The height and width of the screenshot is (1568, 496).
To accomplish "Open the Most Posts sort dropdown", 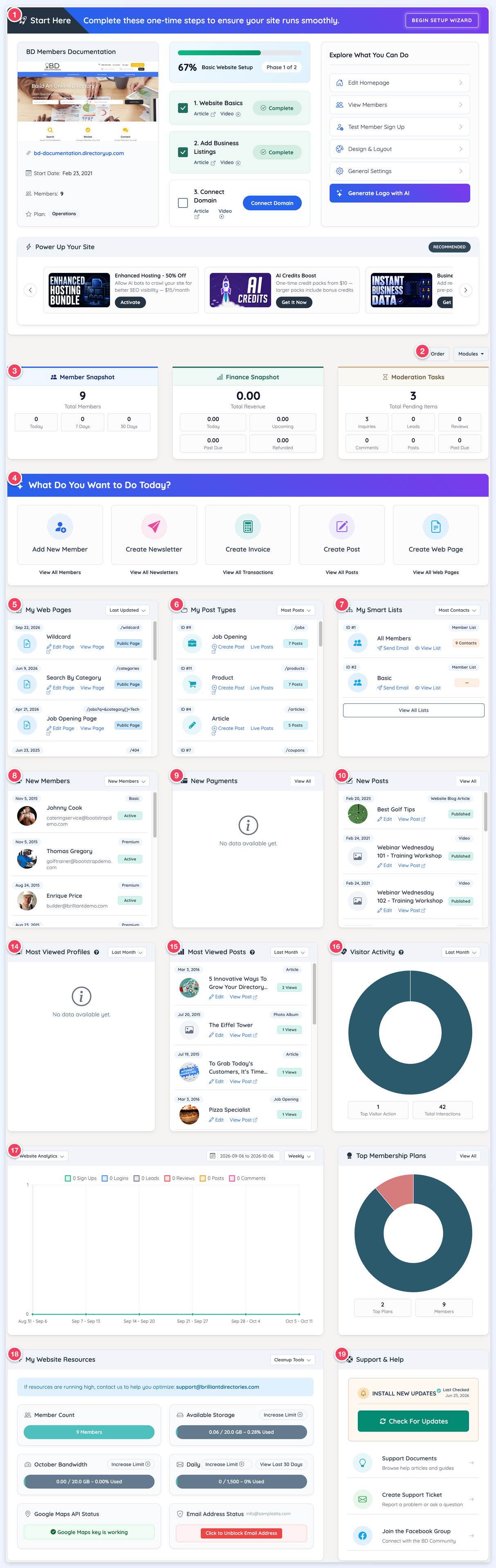I will [296, 610].
